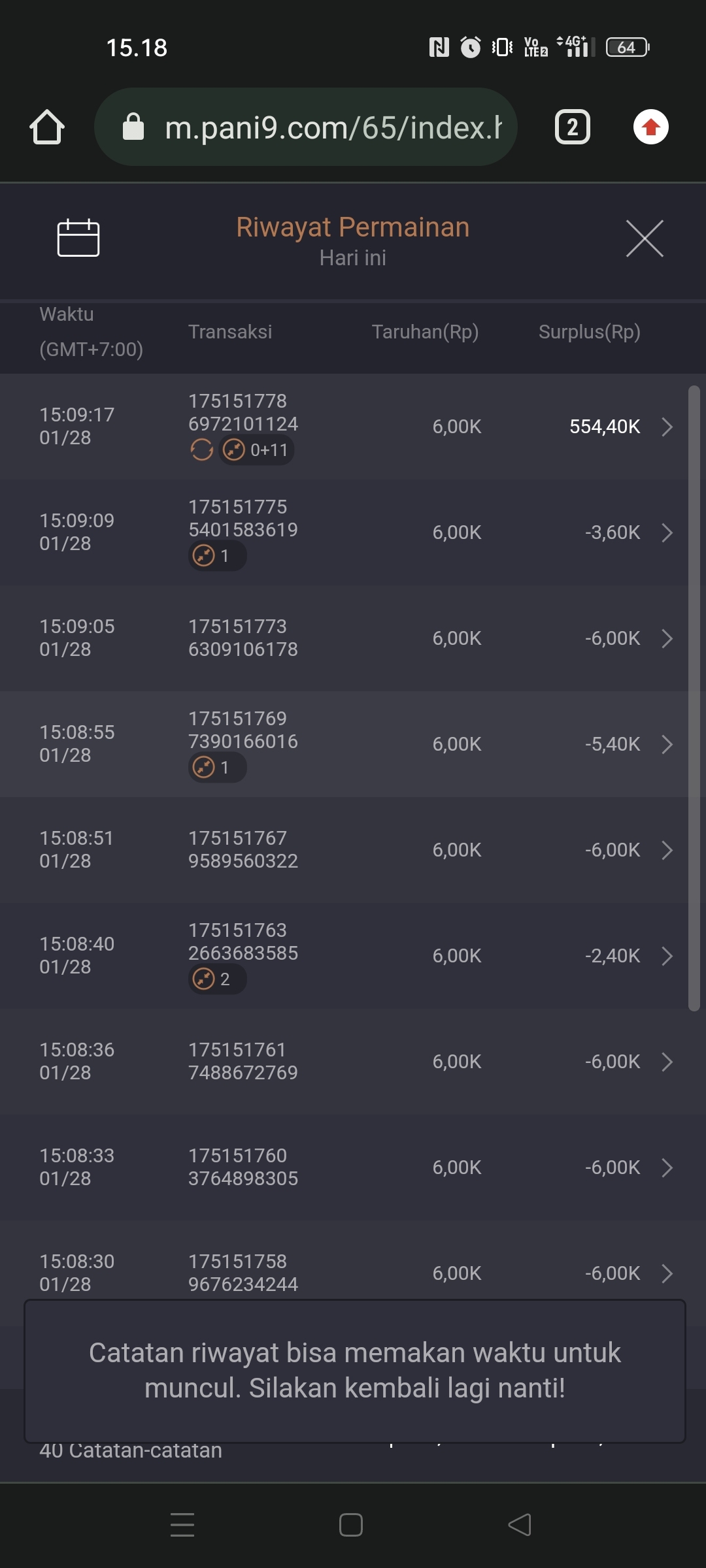Tap the red upload arrow browser icon
706x1568 pixels.
coord(650,127)
